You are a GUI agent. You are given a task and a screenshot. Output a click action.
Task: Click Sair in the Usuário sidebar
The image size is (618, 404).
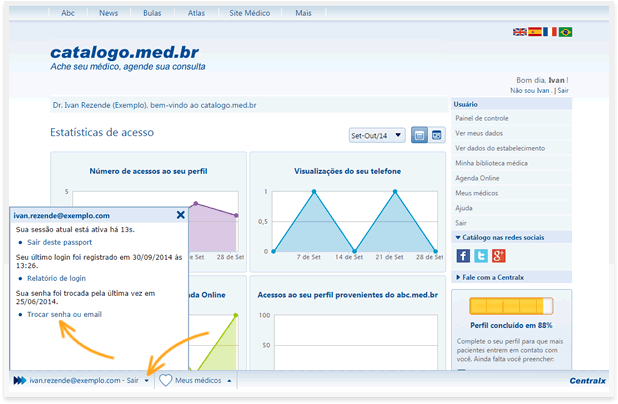pyautogui.click(x=511, y=223)
